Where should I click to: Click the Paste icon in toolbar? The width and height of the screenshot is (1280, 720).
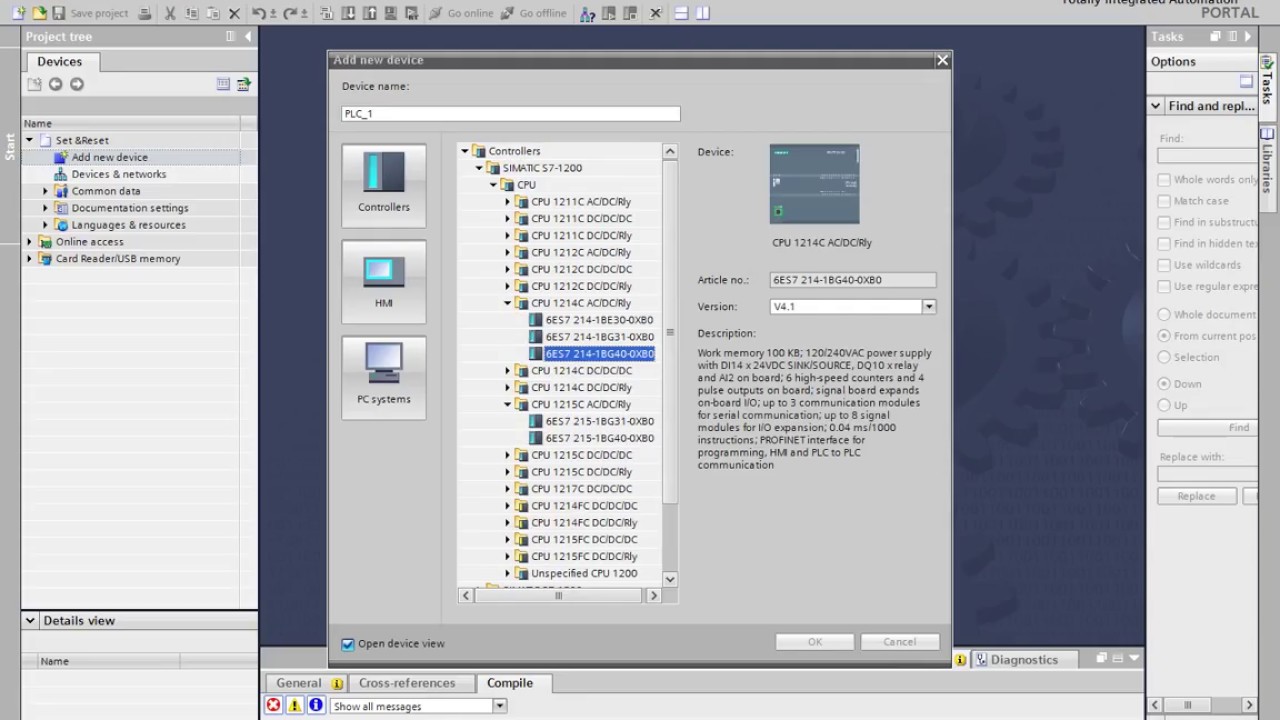[x=213, y=13]
